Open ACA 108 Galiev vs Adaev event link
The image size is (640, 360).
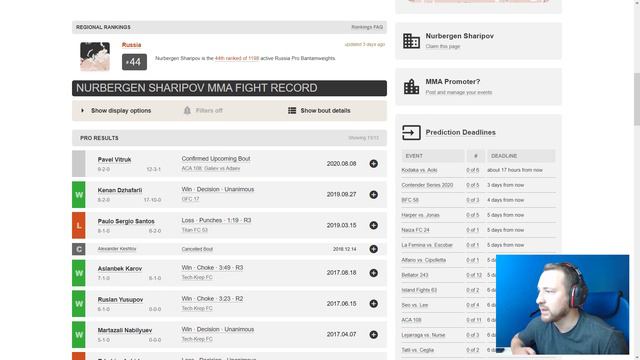pos(211,168)
